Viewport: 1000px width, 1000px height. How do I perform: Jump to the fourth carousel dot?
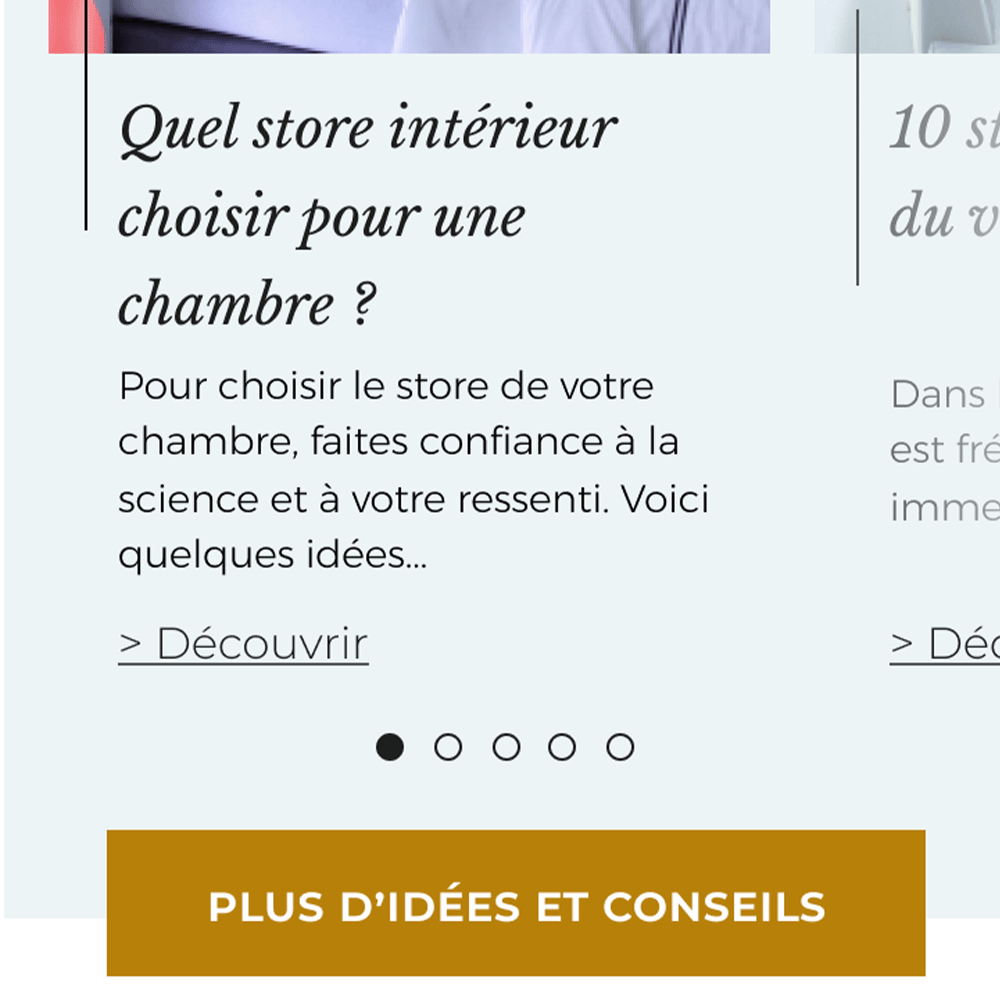tap(562, 747)
